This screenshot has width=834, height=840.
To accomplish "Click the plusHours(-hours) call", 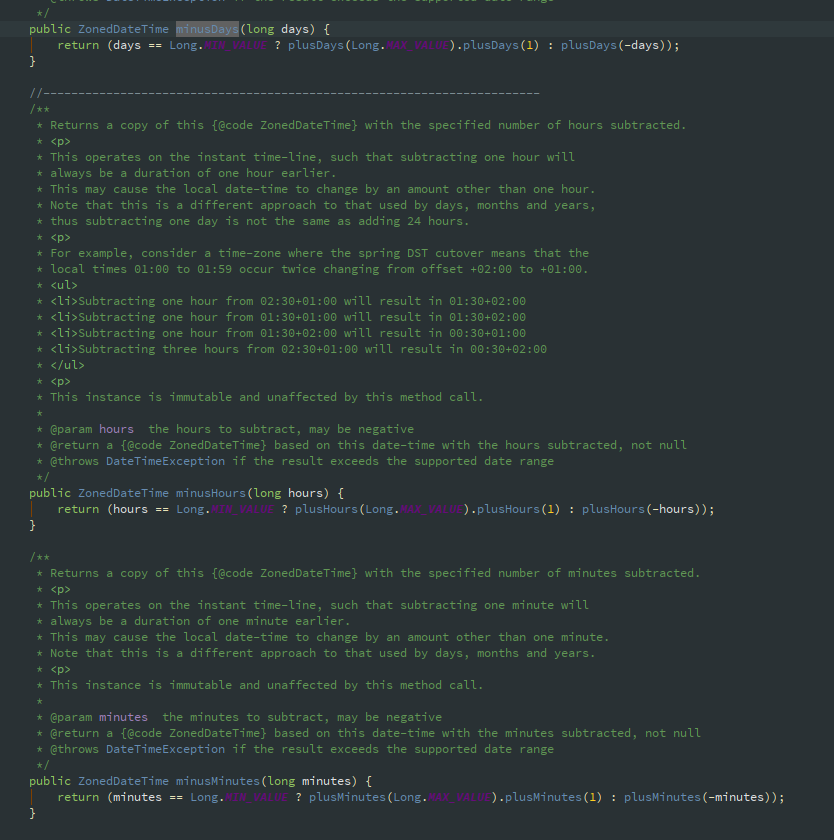I will click(x=641, y=509).
